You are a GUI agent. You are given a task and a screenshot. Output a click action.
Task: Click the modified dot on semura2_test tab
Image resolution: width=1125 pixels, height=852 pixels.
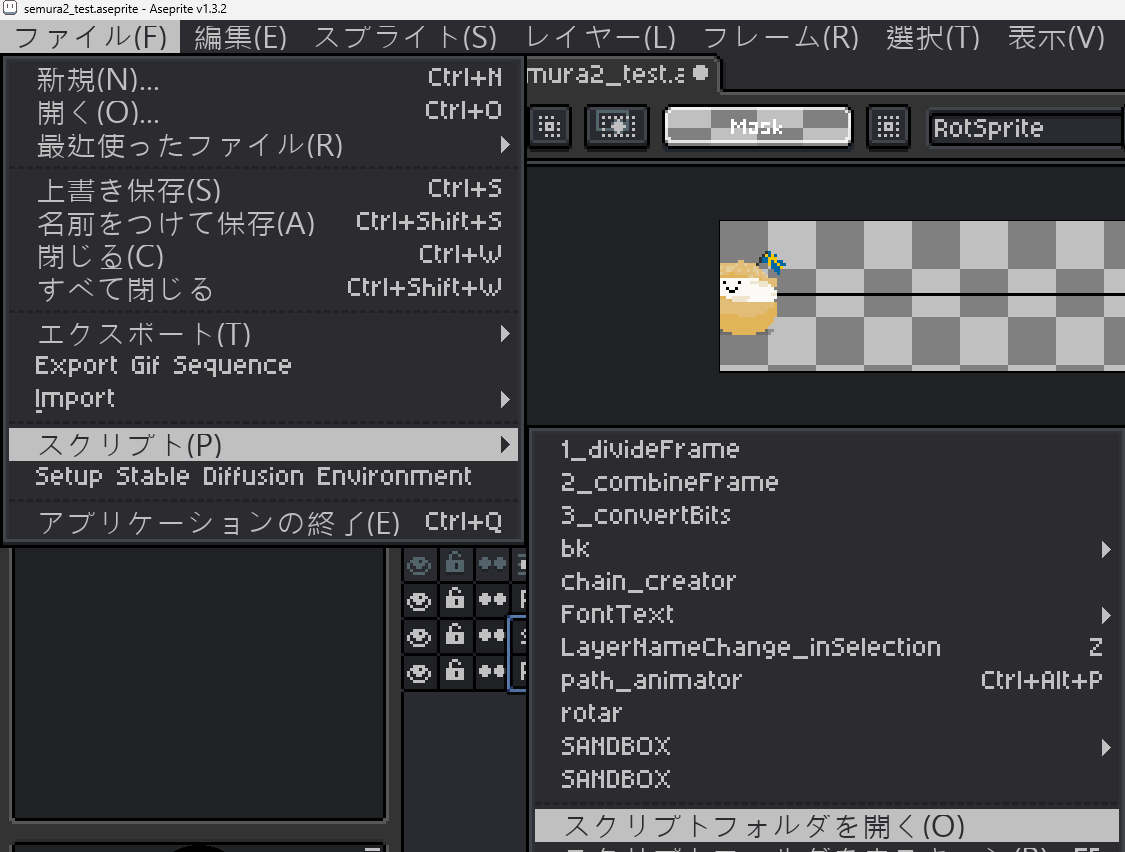[x=701, y=72]
